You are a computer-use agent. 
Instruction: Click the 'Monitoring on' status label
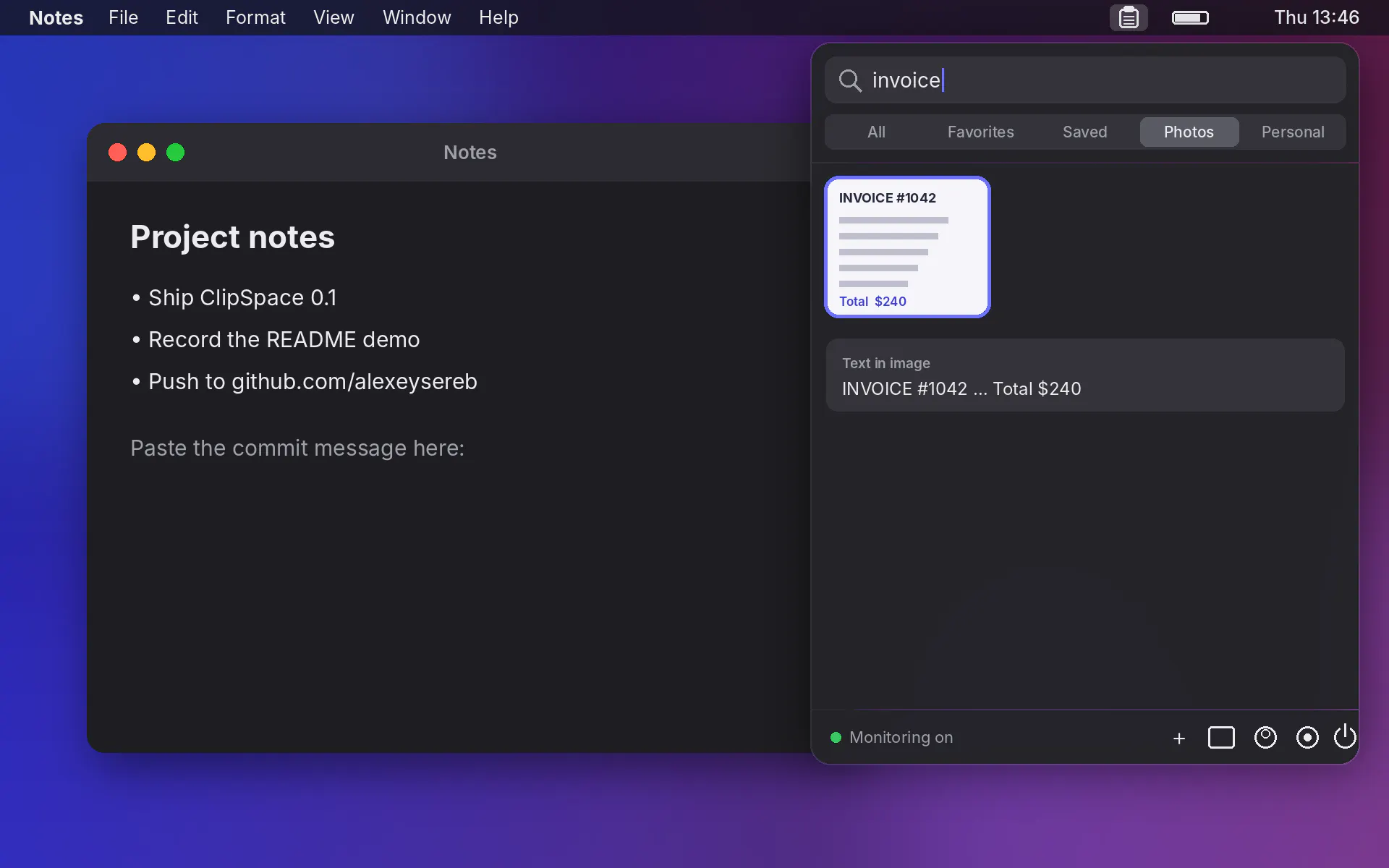901,737
